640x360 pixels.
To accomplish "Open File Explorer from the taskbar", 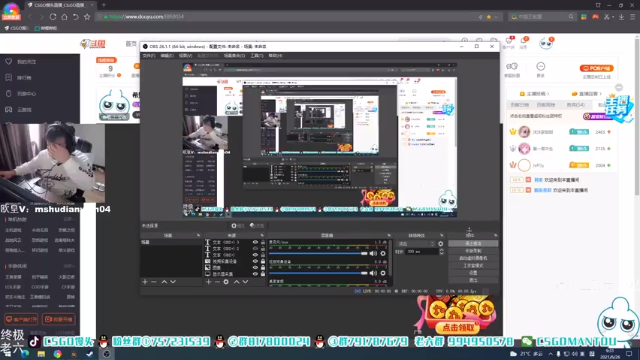I will coord(41,354).
